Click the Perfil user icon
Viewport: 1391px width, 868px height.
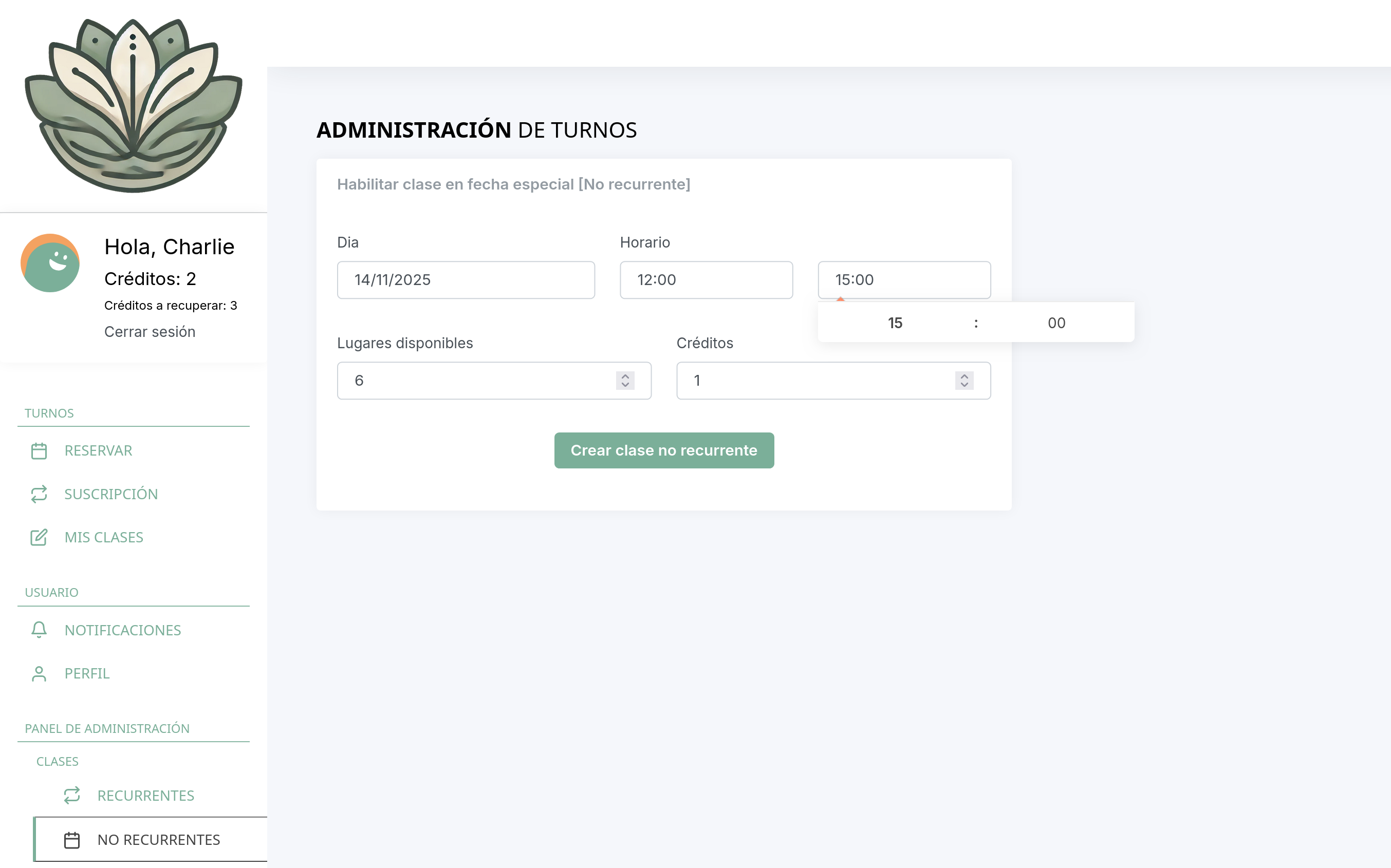39,673
